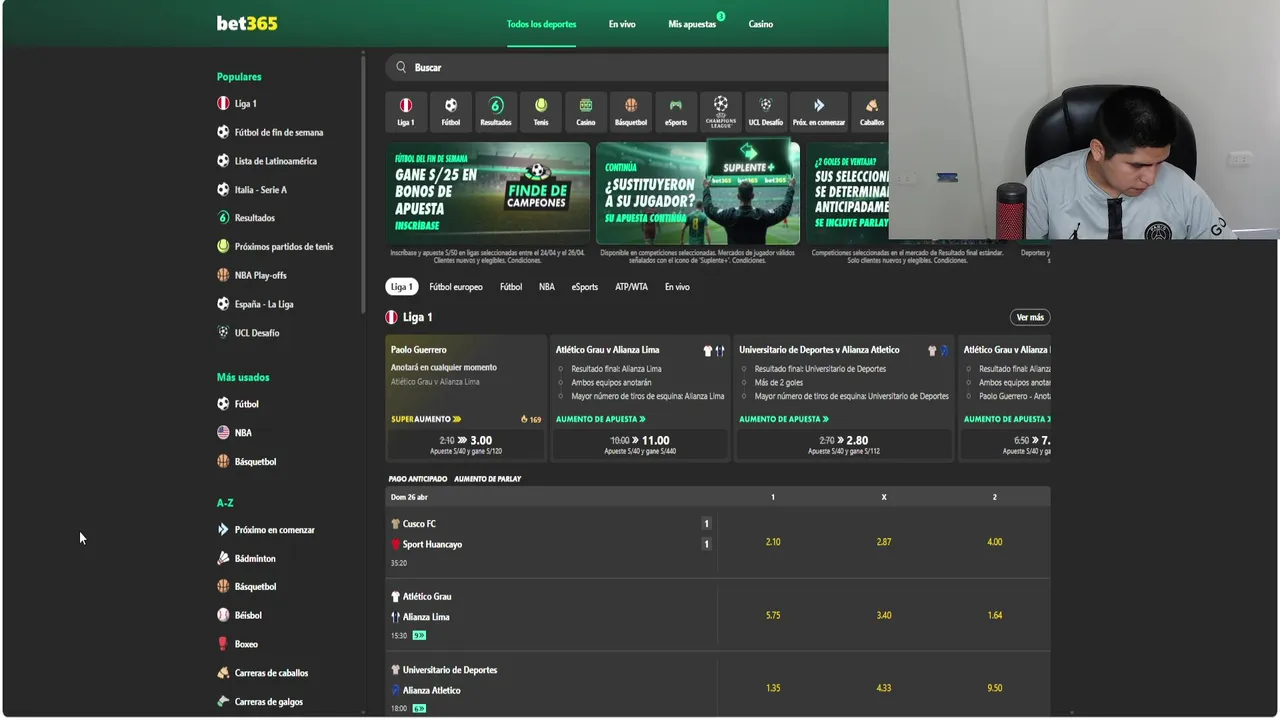Open the Caballos quick-access tile
This screenshot has height=720, width=1280.
[x=871, y=111]
